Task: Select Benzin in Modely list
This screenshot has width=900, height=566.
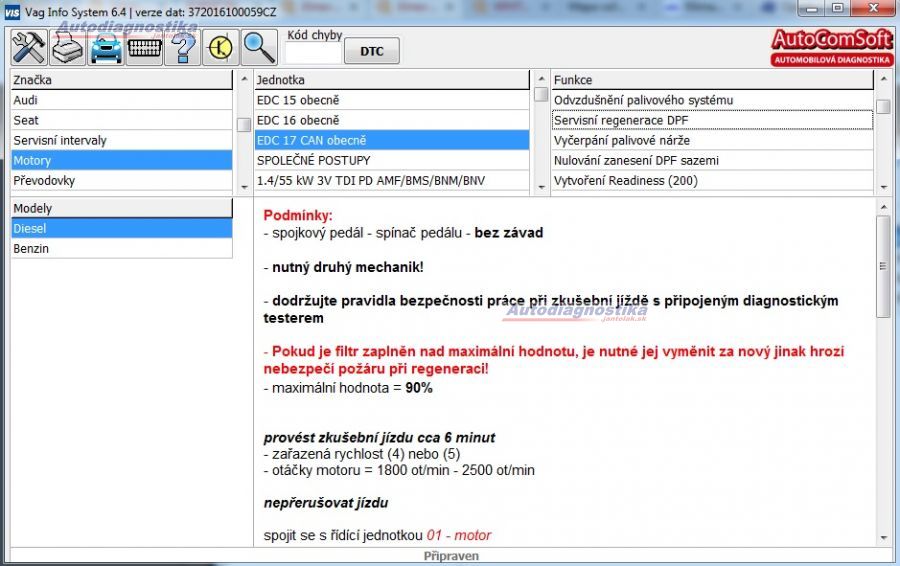Action: coord(122,249)
